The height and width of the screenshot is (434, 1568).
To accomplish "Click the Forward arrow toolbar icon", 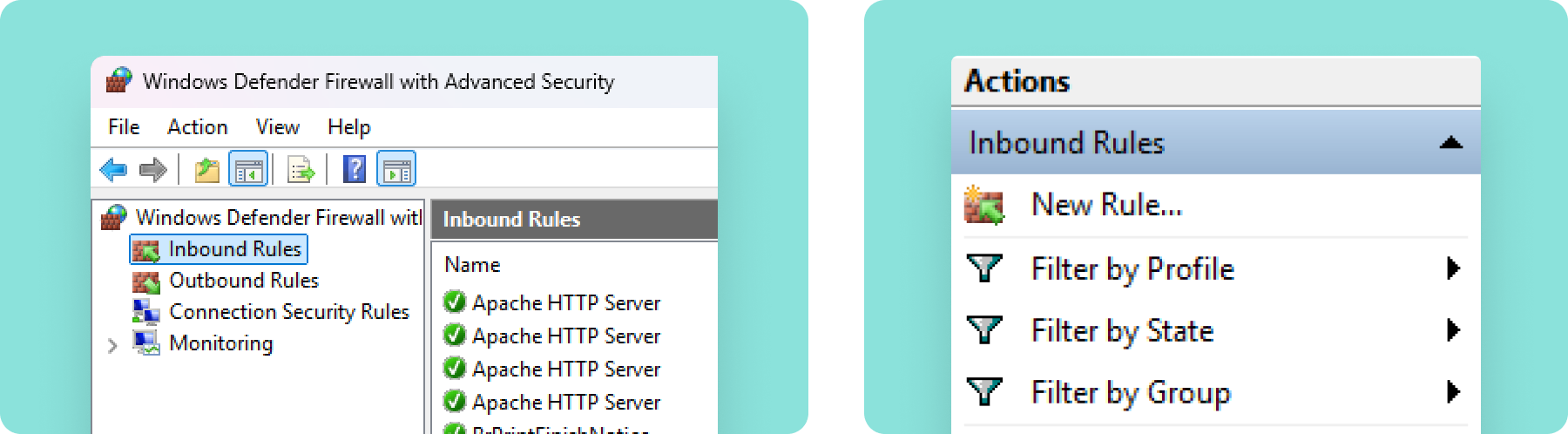I will click(152, 169).
